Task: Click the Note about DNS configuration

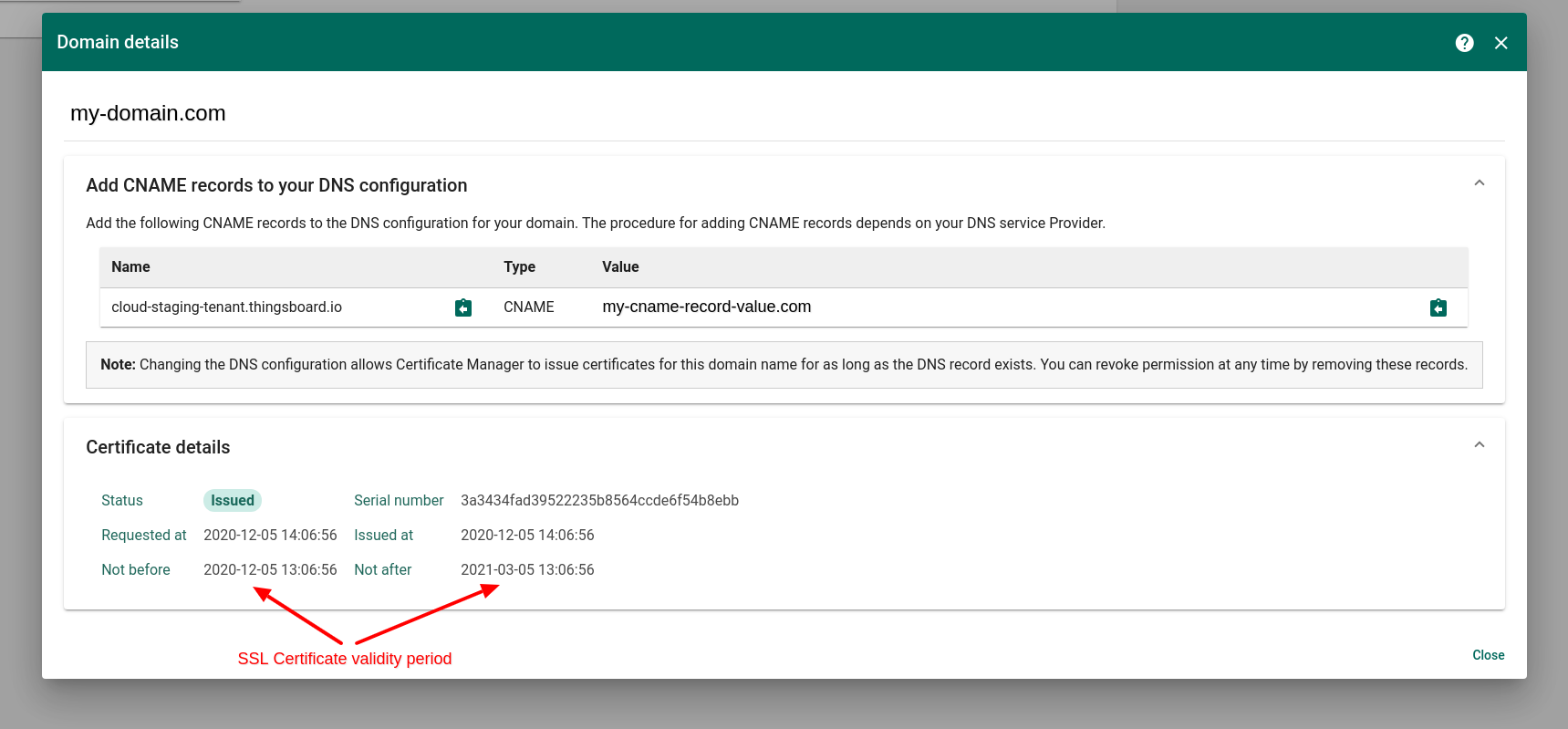Action: click(784, 365)
